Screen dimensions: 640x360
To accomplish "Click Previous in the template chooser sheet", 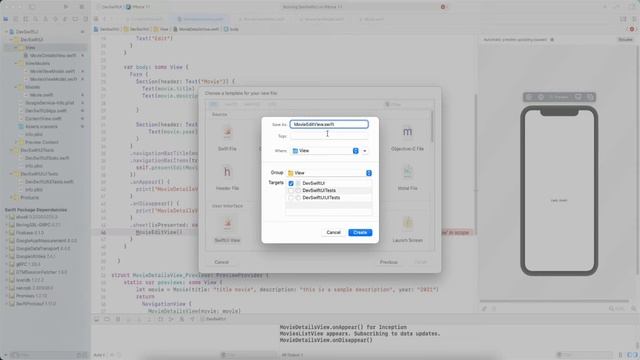I will [x=389, y=262].
